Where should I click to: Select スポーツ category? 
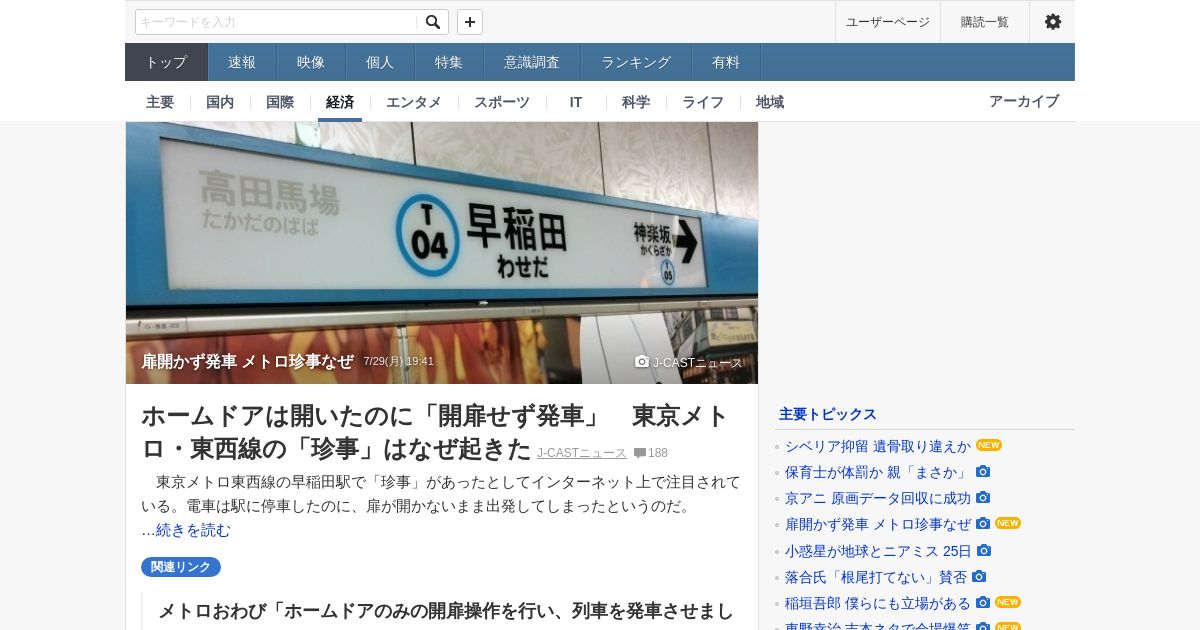pyautogui.click(x=502, y=102)
